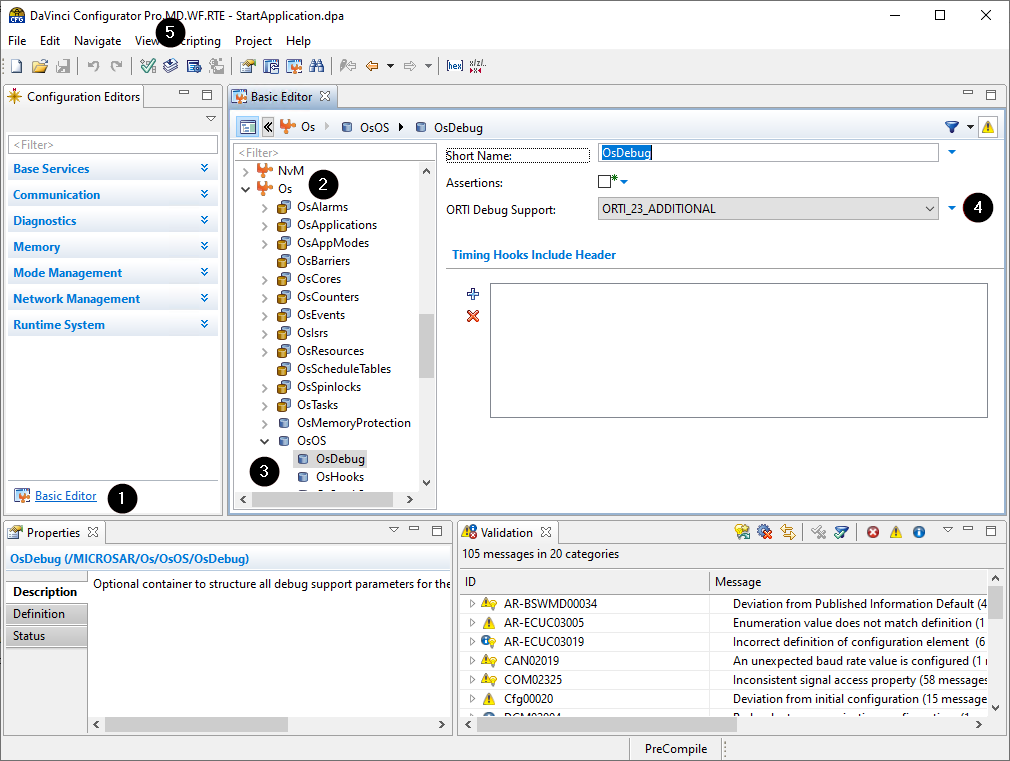Toggle hex display with the [hex] icon
The width and height of the screenshot is (1010, 761).
[455, 66]
